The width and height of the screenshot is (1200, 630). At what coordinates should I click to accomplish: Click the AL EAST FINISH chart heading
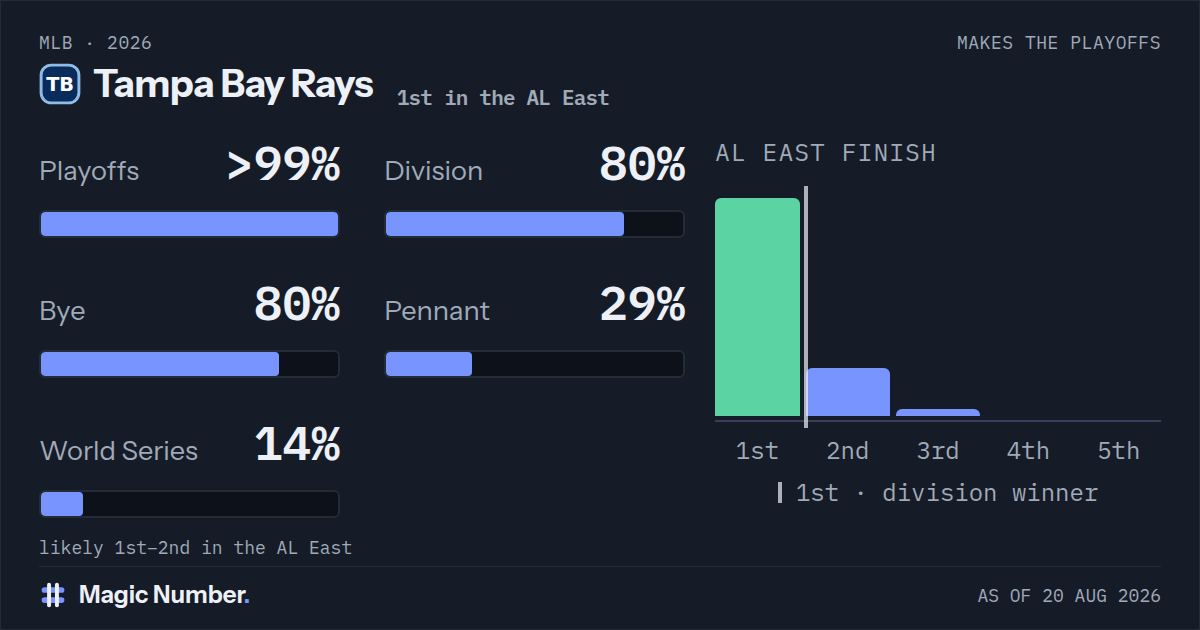tap(826, 153)
